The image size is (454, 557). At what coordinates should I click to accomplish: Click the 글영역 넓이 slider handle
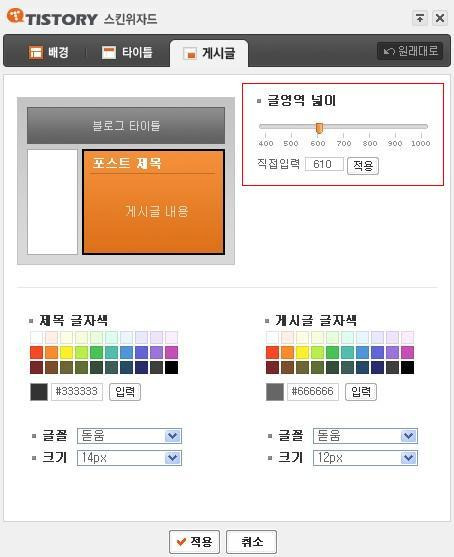pyautogui.click(x=319, y=128)
